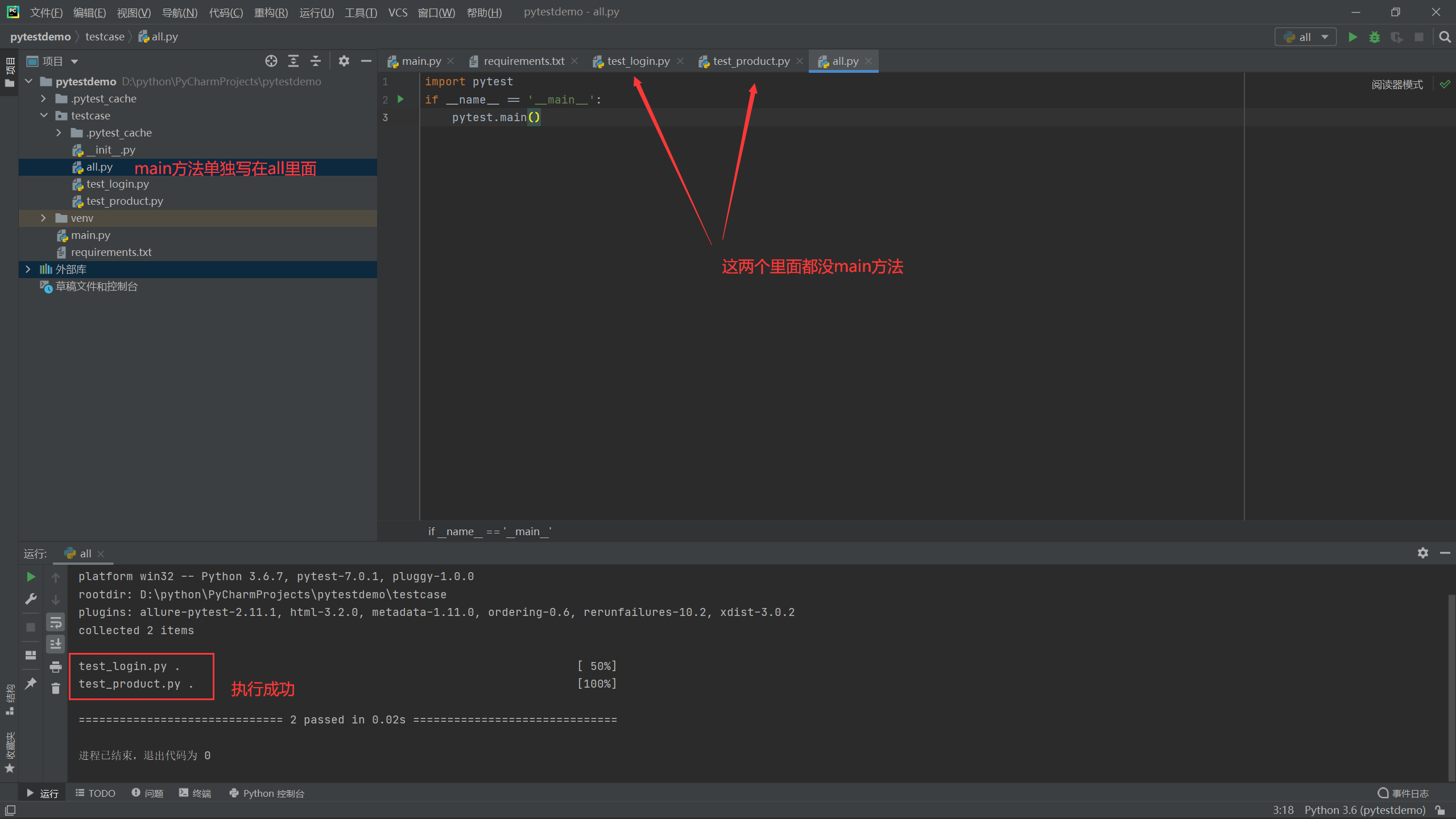
Task: Open the 'all' run configuration dropdown
Action: click(1305, 37)
